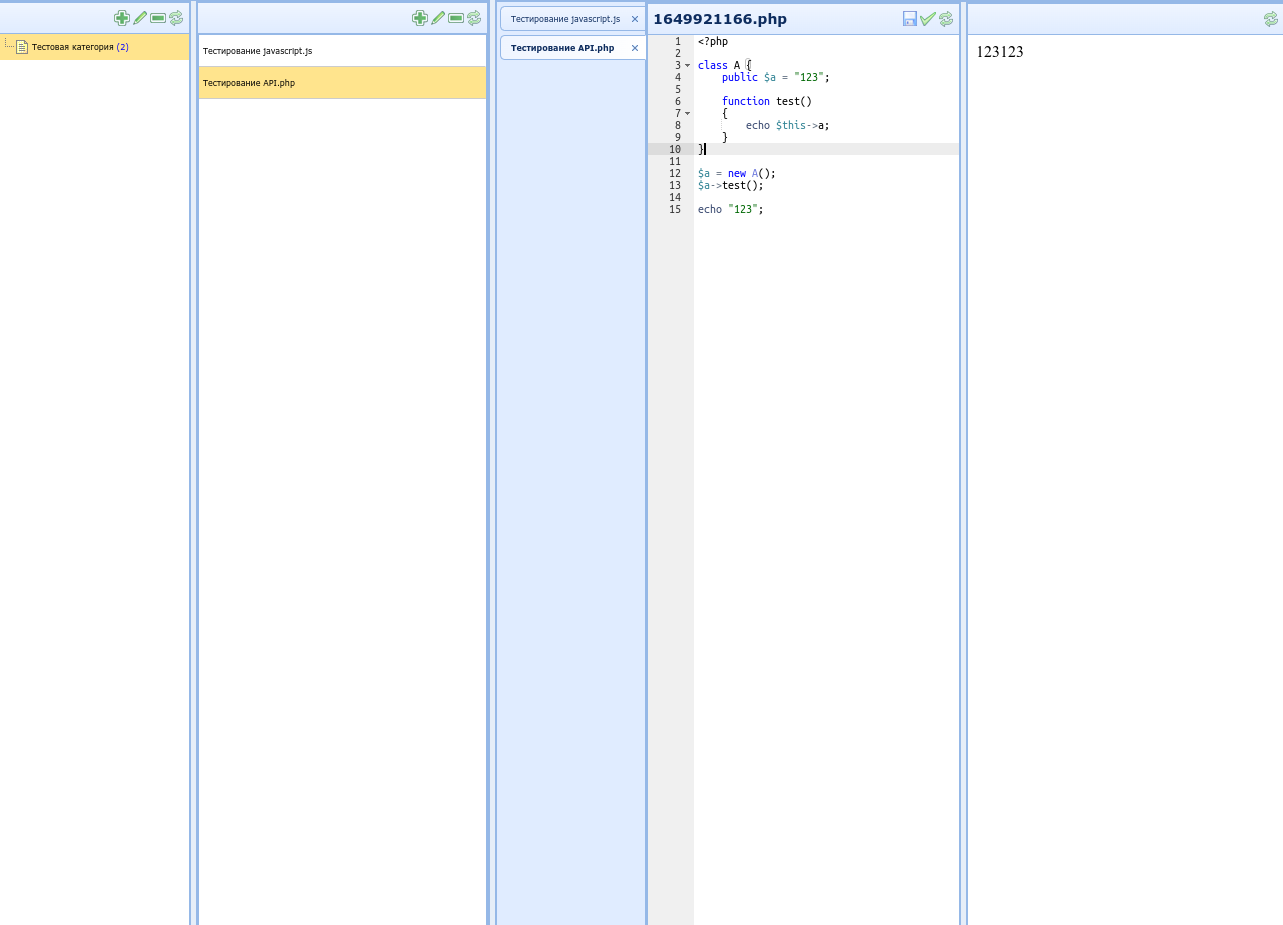
Task: Close the Тестирование API.php tab
Action: coord(635,48)
